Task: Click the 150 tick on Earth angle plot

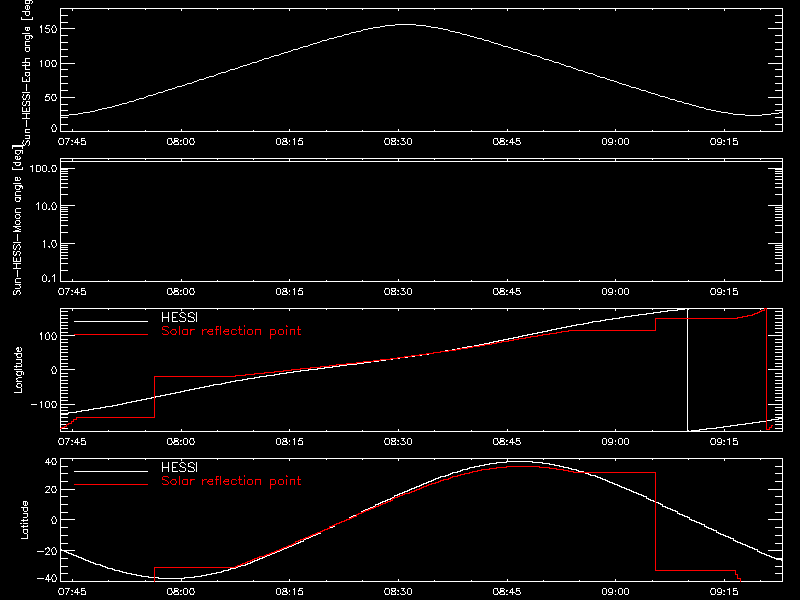Action: click(x=49, y=29)
